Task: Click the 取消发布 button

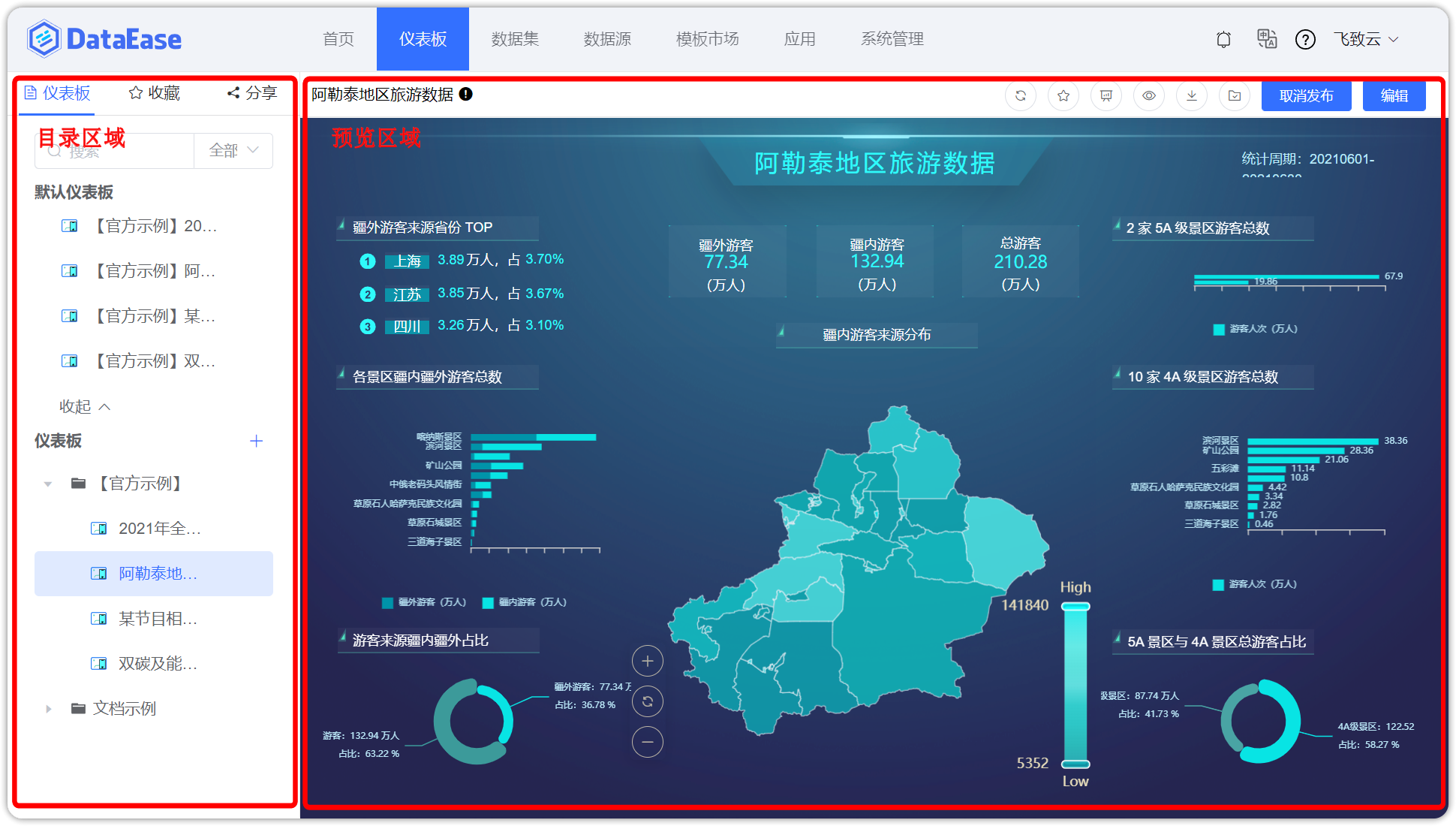Action: (1306, 95)
